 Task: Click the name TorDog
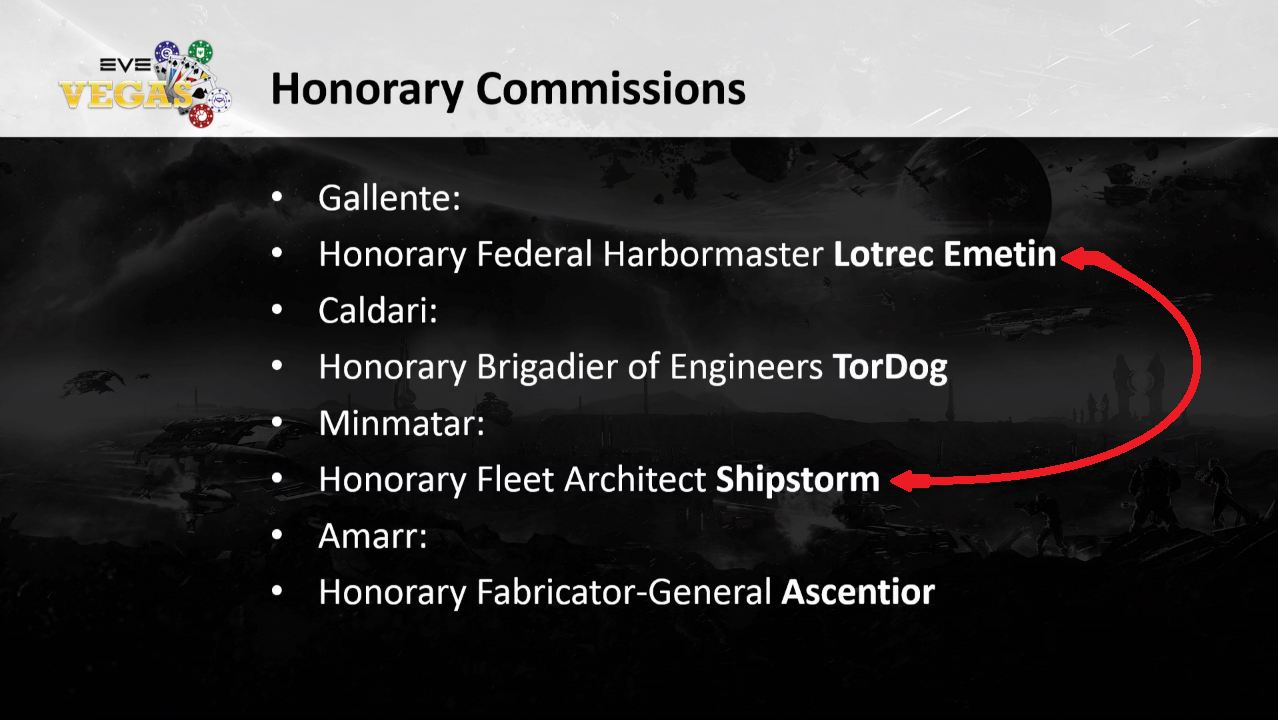pyautogui.click(x=889, y=368)
